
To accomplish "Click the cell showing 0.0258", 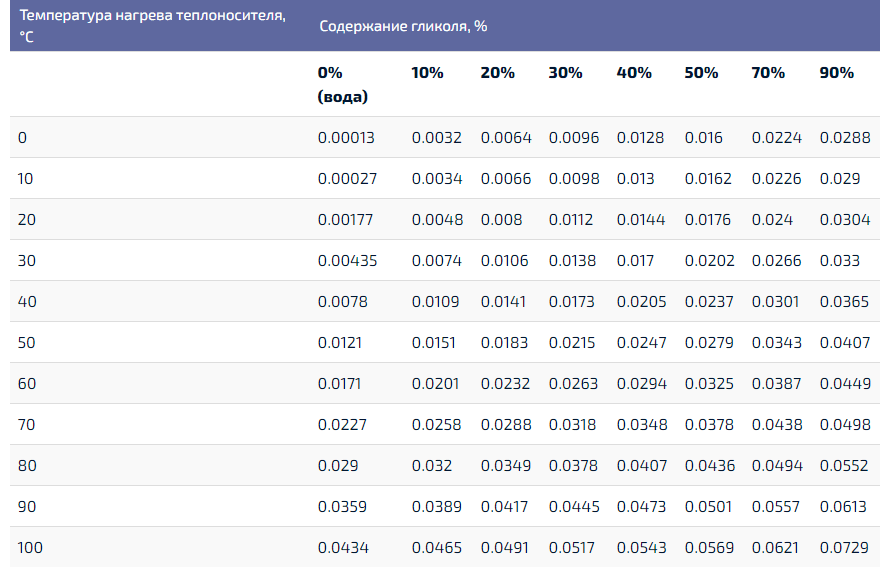I will point(437,425).
